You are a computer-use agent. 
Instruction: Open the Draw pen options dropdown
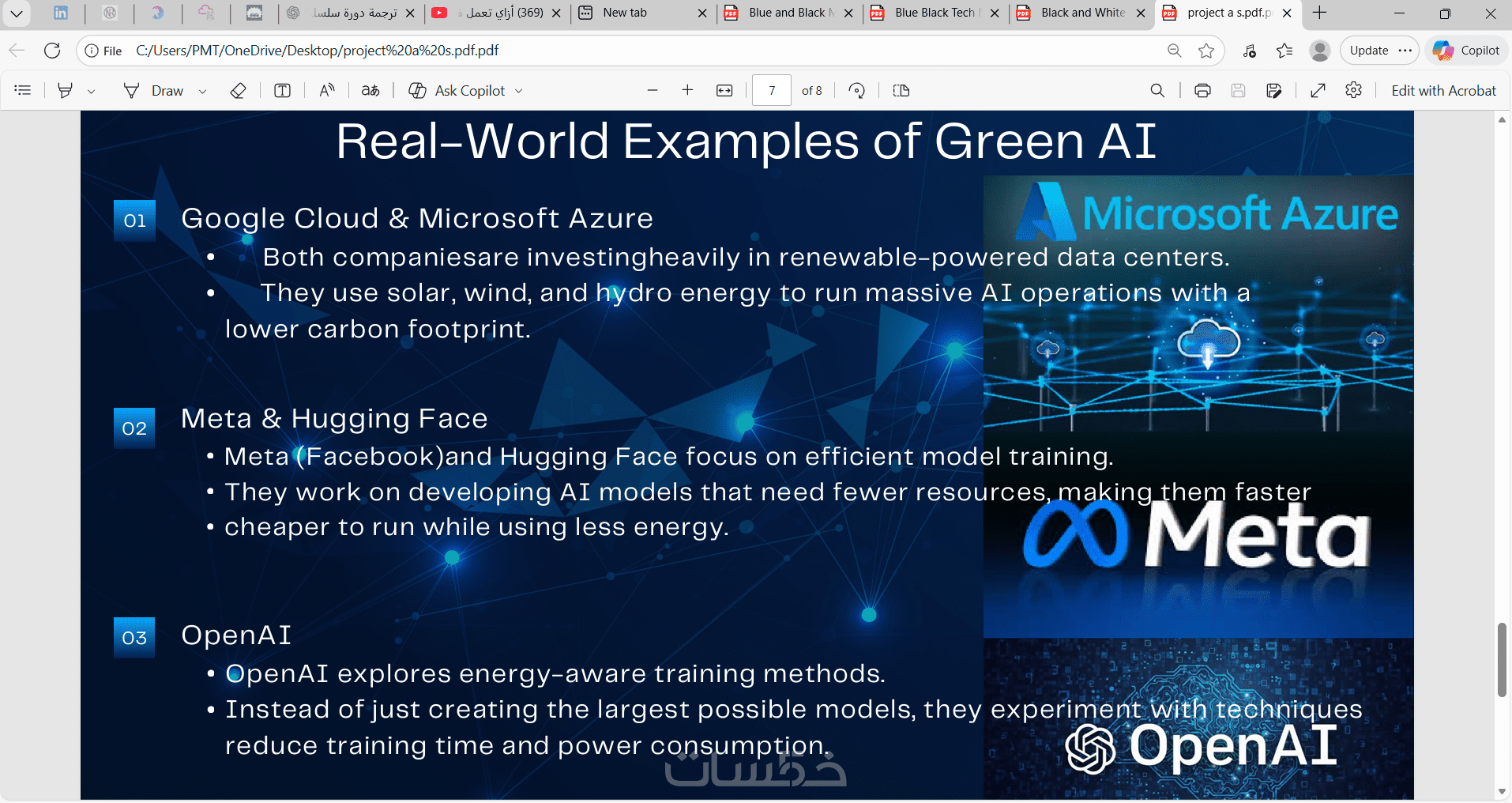pyautogui.click(x=203, y=91)
